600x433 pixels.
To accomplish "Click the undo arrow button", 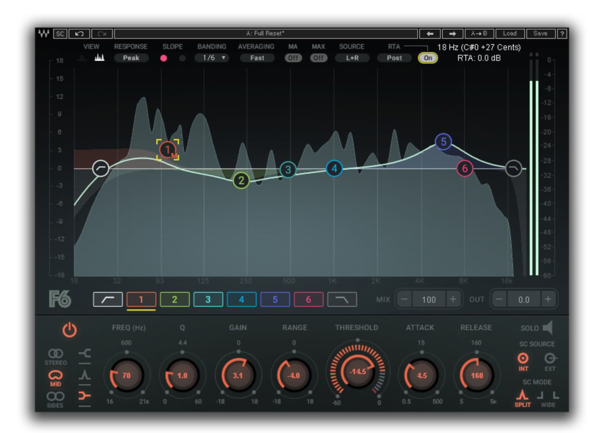I will 79,34.
